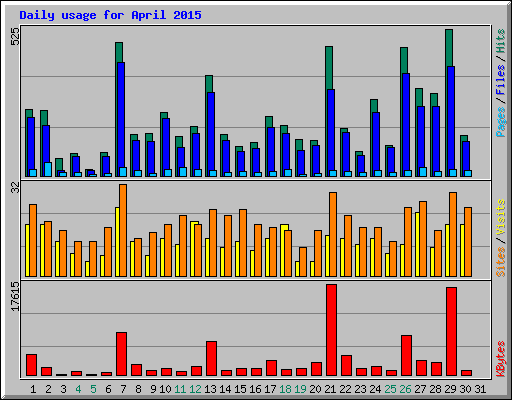Click the "525" axis maximum label

tap(15, 37)
